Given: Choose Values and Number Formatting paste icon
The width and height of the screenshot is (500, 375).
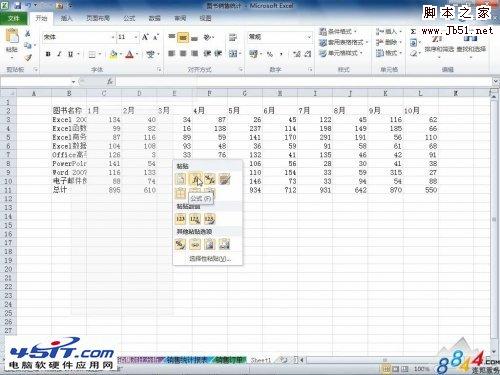Looking at the screenshot, I should (x=195, y=219).
